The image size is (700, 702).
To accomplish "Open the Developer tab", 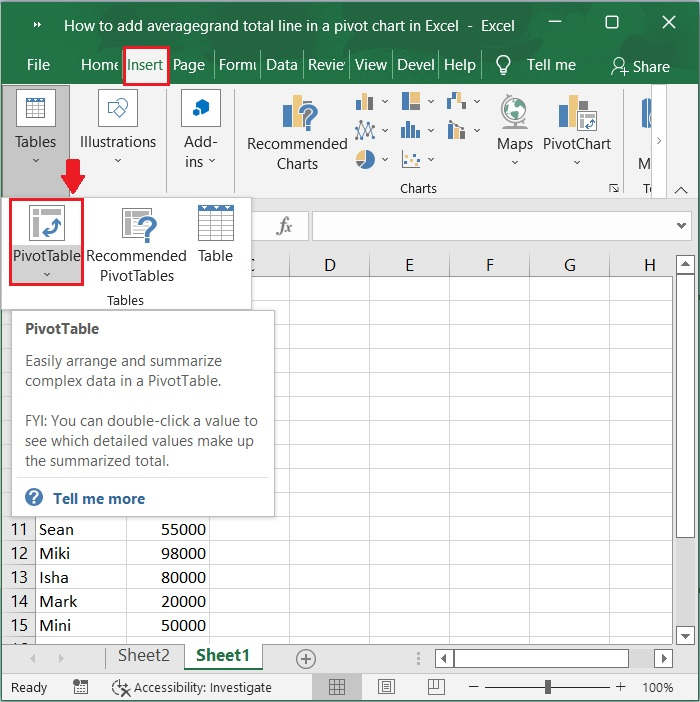I will coord(416,65).
